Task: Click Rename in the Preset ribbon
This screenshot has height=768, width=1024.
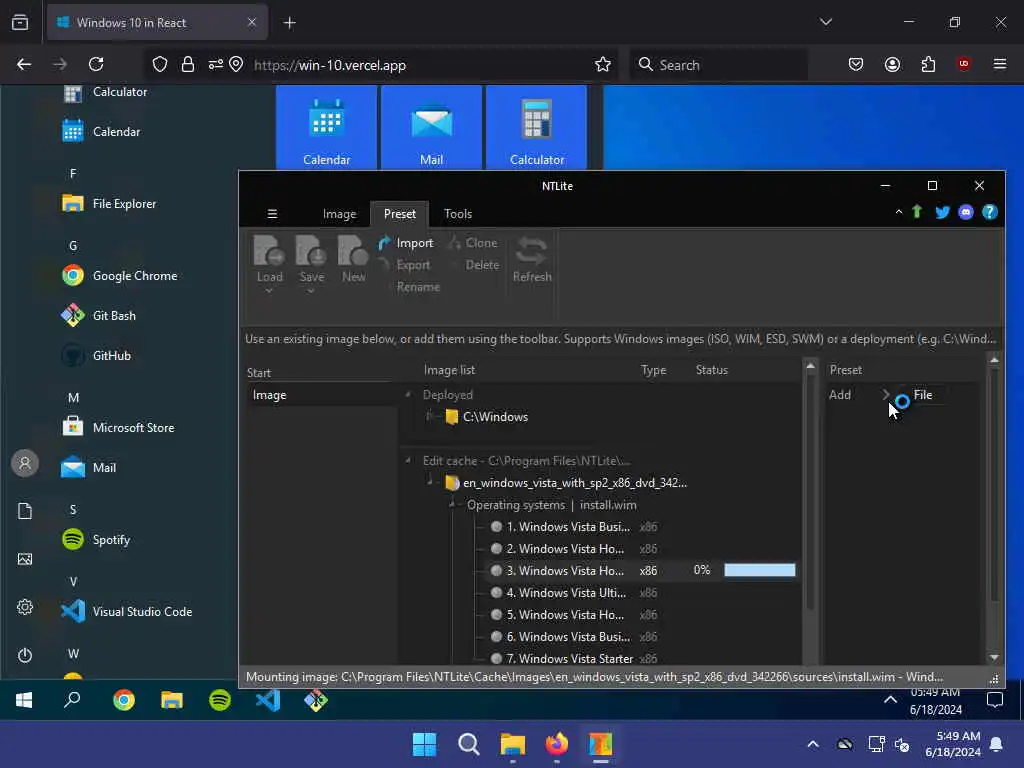Action: click(x=418, y=287)
